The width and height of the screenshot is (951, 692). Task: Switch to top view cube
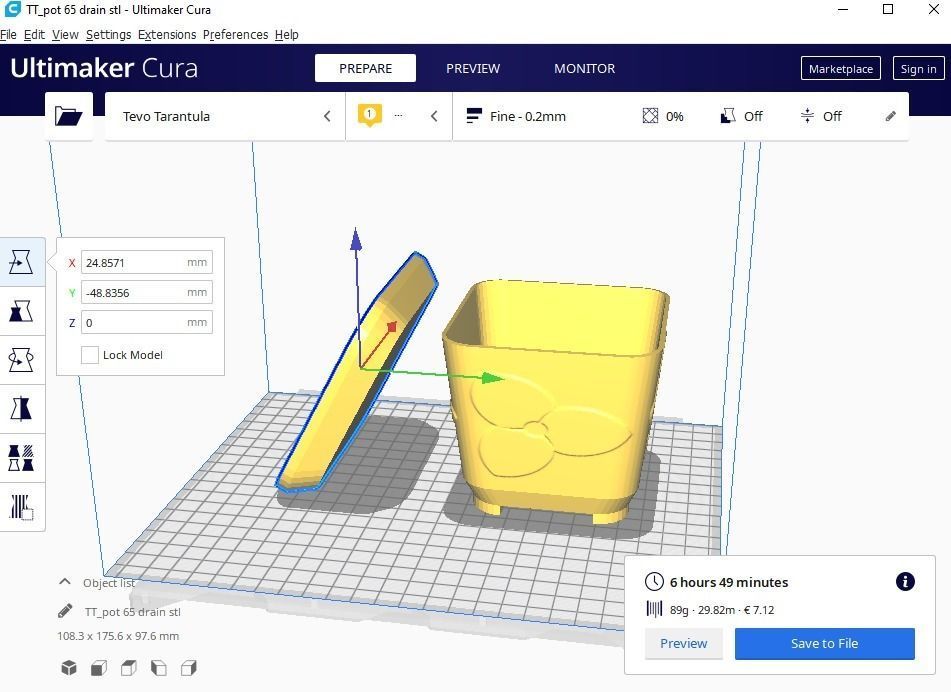[129, 668]
